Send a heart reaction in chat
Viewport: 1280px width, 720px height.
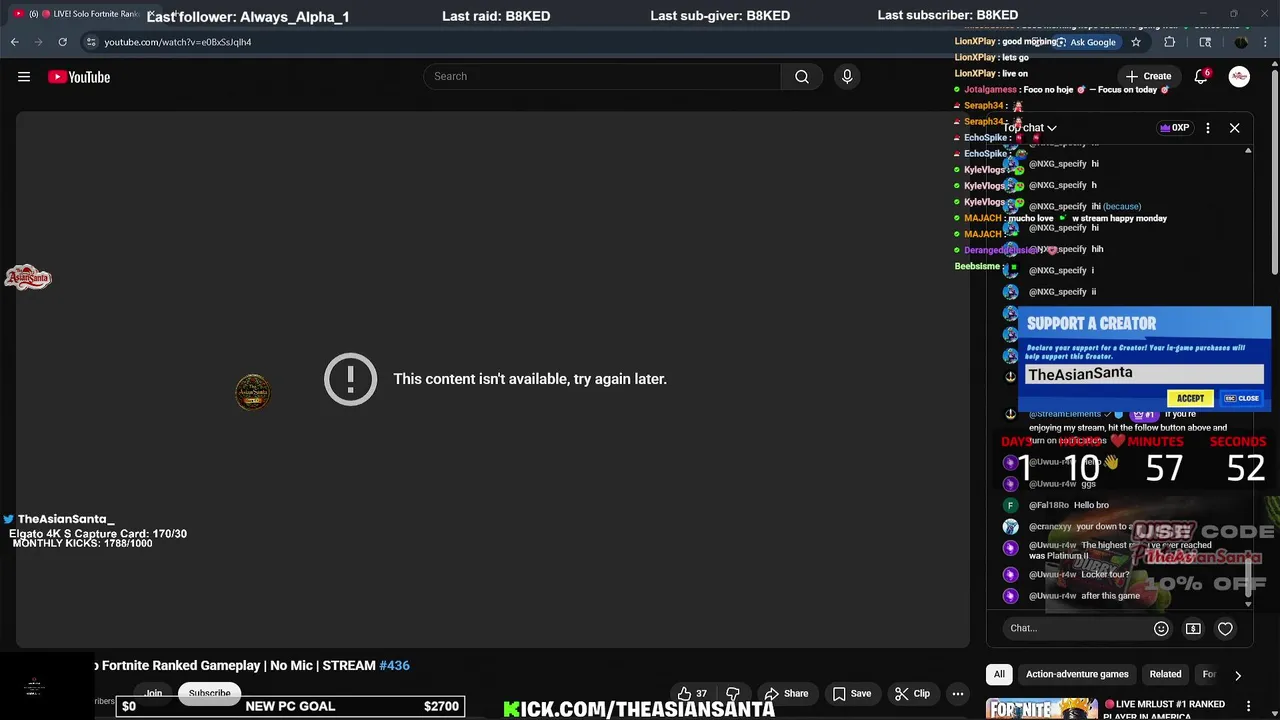point(1225,629)
